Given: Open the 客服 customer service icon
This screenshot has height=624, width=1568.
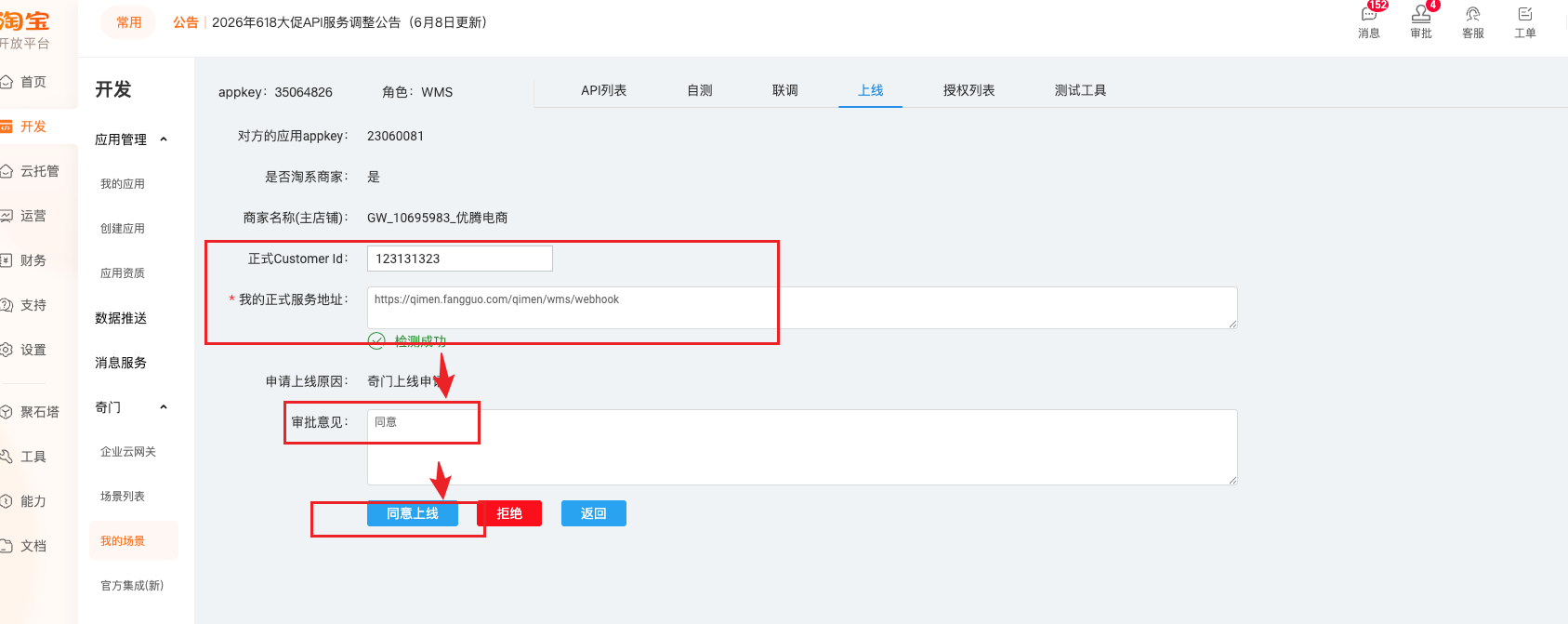Looking at the screenshot, I should point(1473,22).
